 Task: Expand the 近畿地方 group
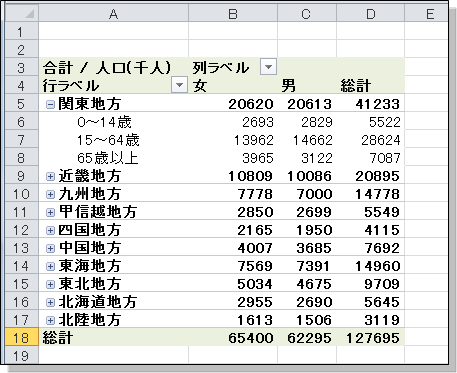coord(50,177)
